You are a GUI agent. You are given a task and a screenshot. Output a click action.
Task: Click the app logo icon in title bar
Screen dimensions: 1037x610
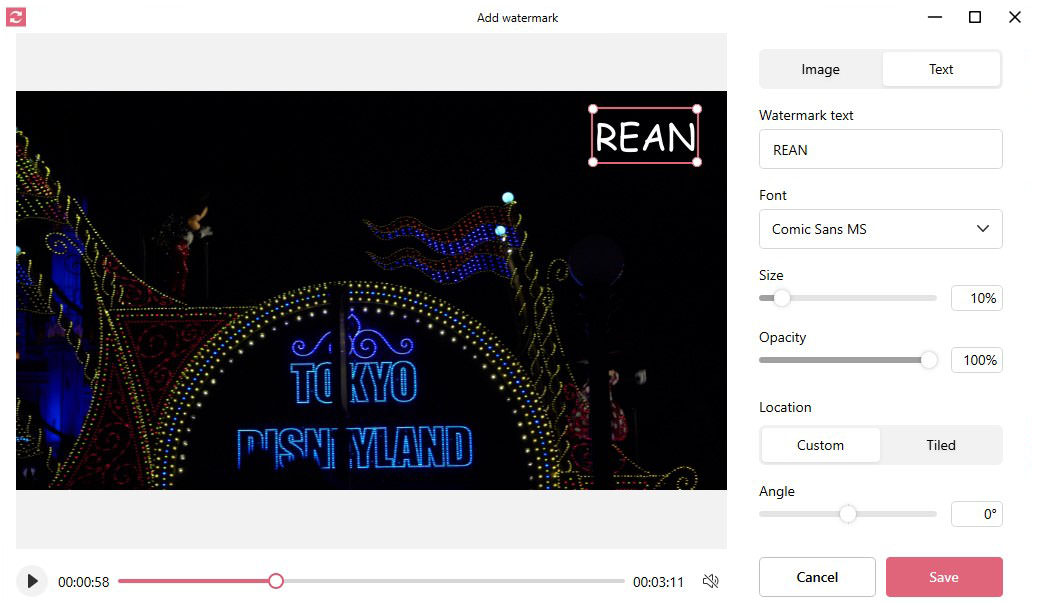(x=16, y=17)
